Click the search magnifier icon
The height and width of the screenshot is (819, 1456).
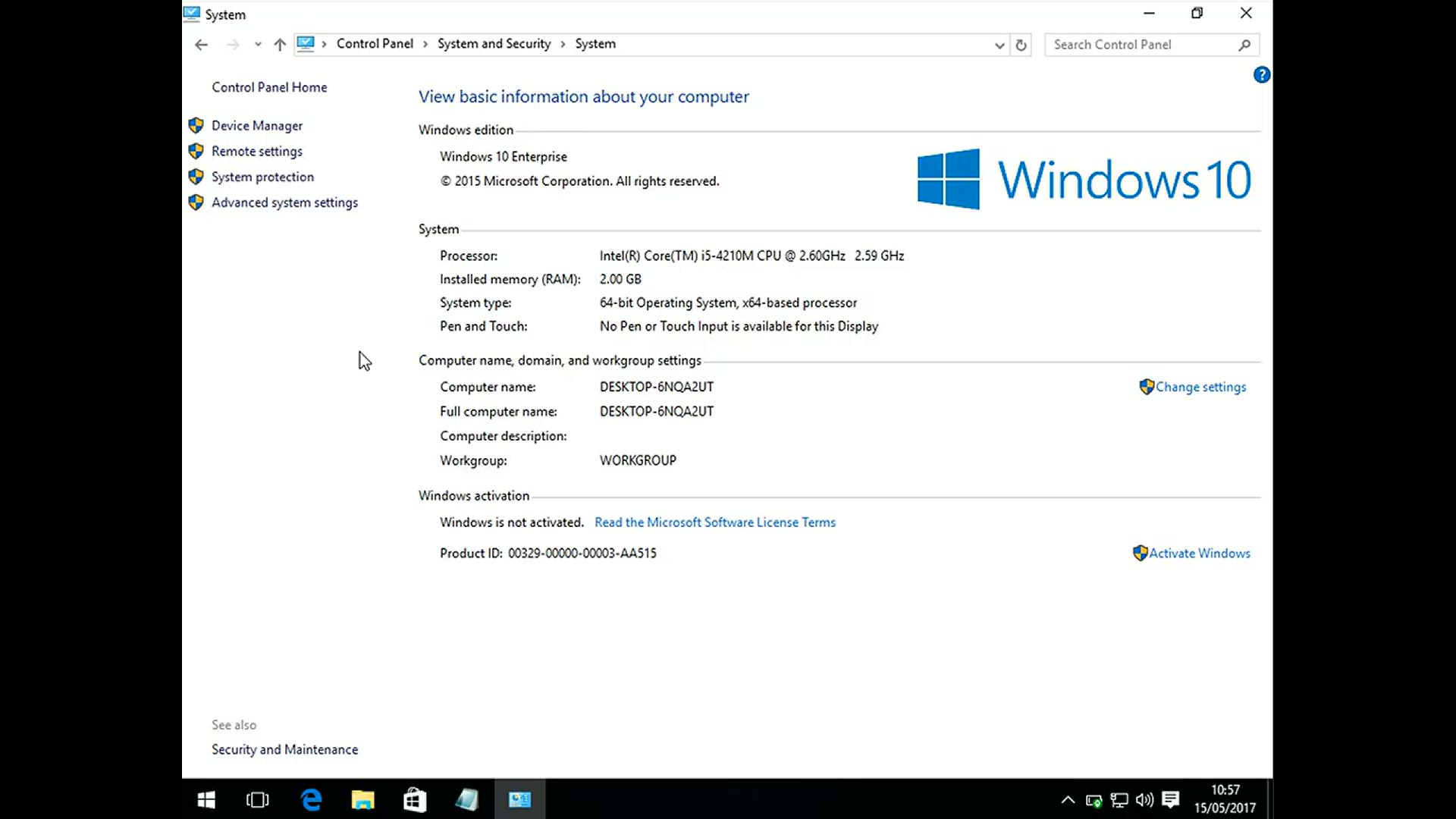(x=1244, y=45)
